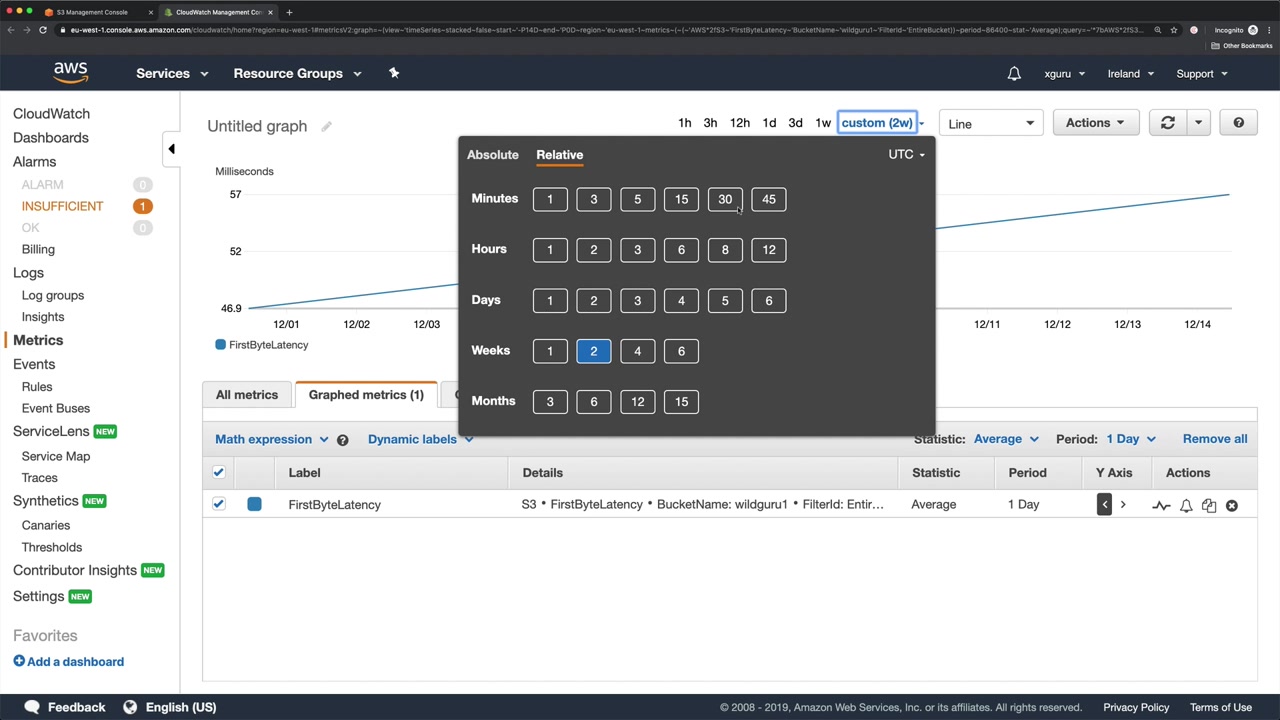Change the Period 1 Day dropdown
The height and width of the screenshot is (720, 1280).
tap(1131, 439)
